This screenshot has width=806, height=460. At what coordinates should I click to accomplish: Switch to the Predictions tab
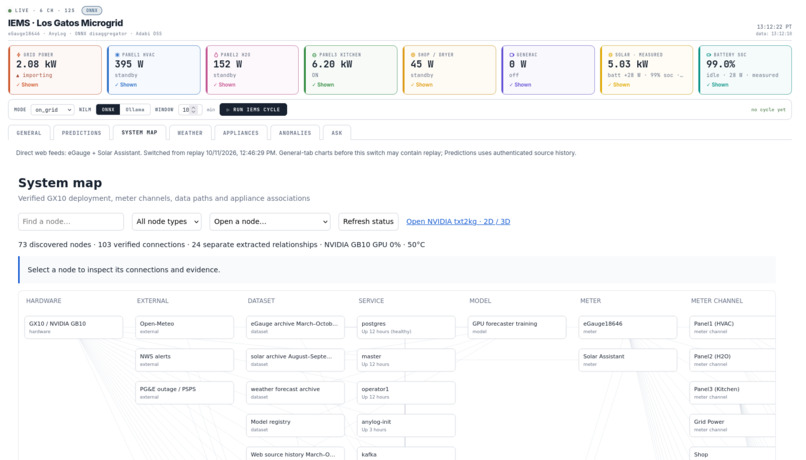coord(81,133)
